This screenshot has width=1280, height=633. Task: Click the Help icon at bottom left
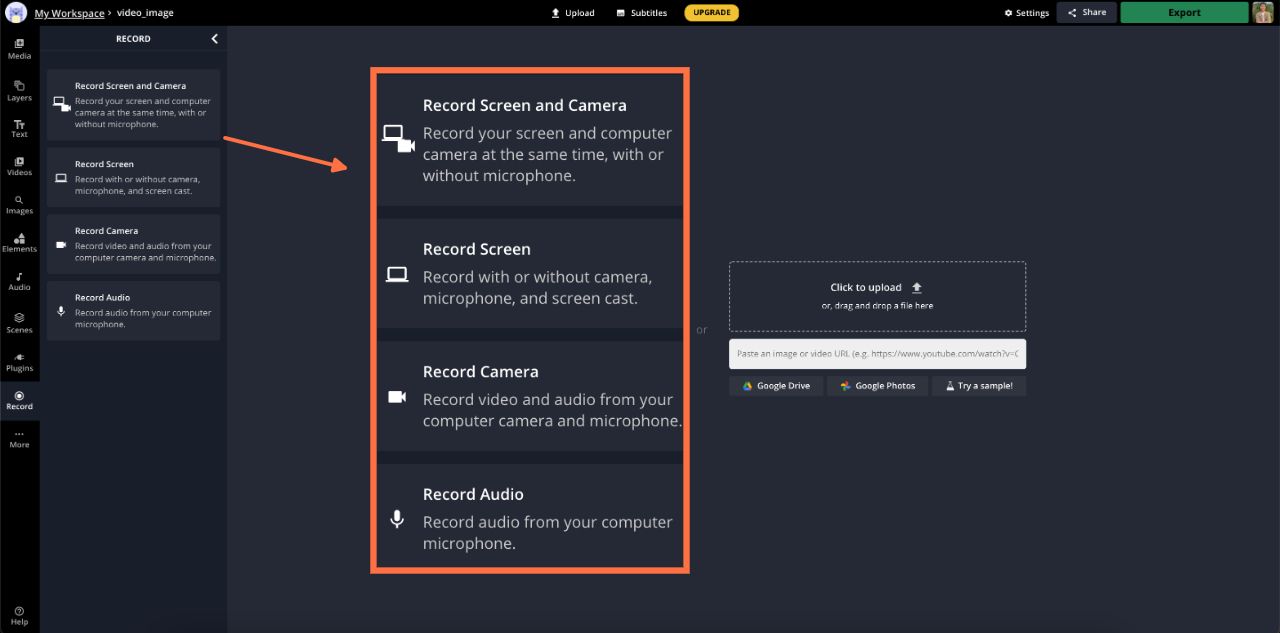(19, 615)
